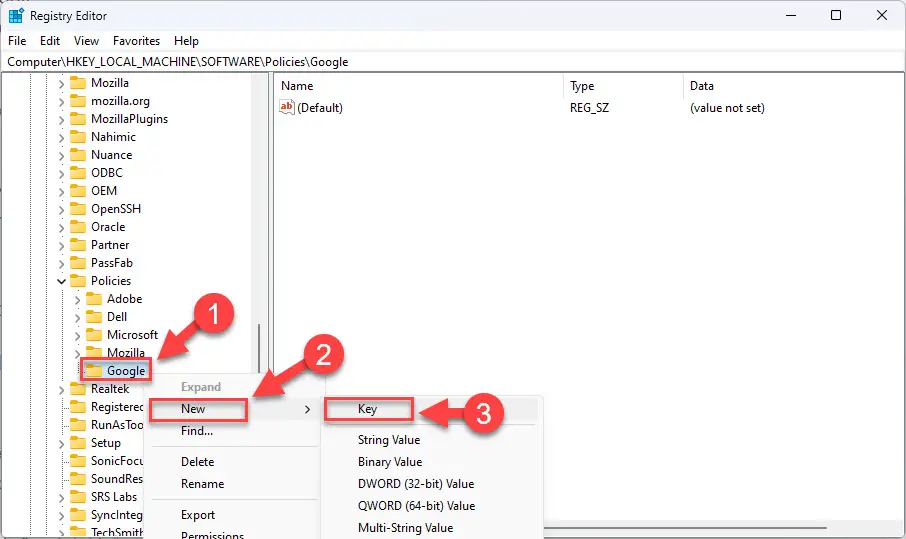Click the ODBC folder icon

click(x=78, y=173)
